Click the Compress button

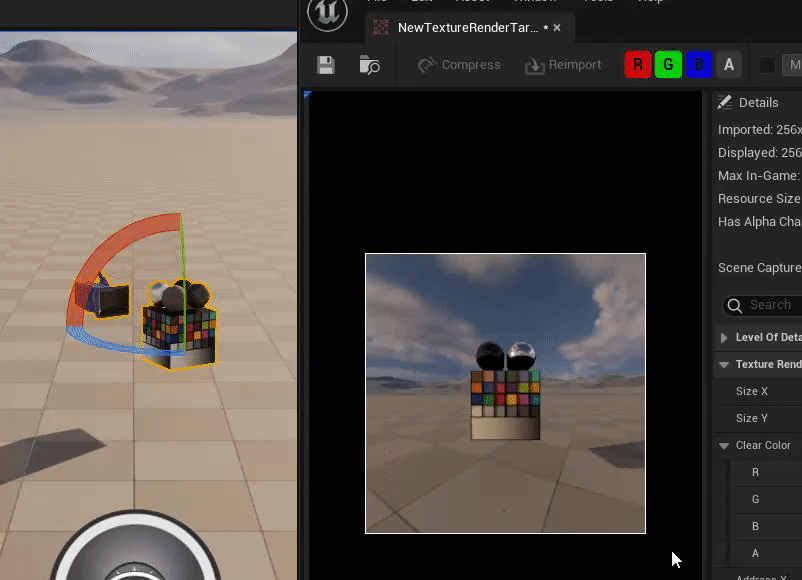click(x=459, y=65)
